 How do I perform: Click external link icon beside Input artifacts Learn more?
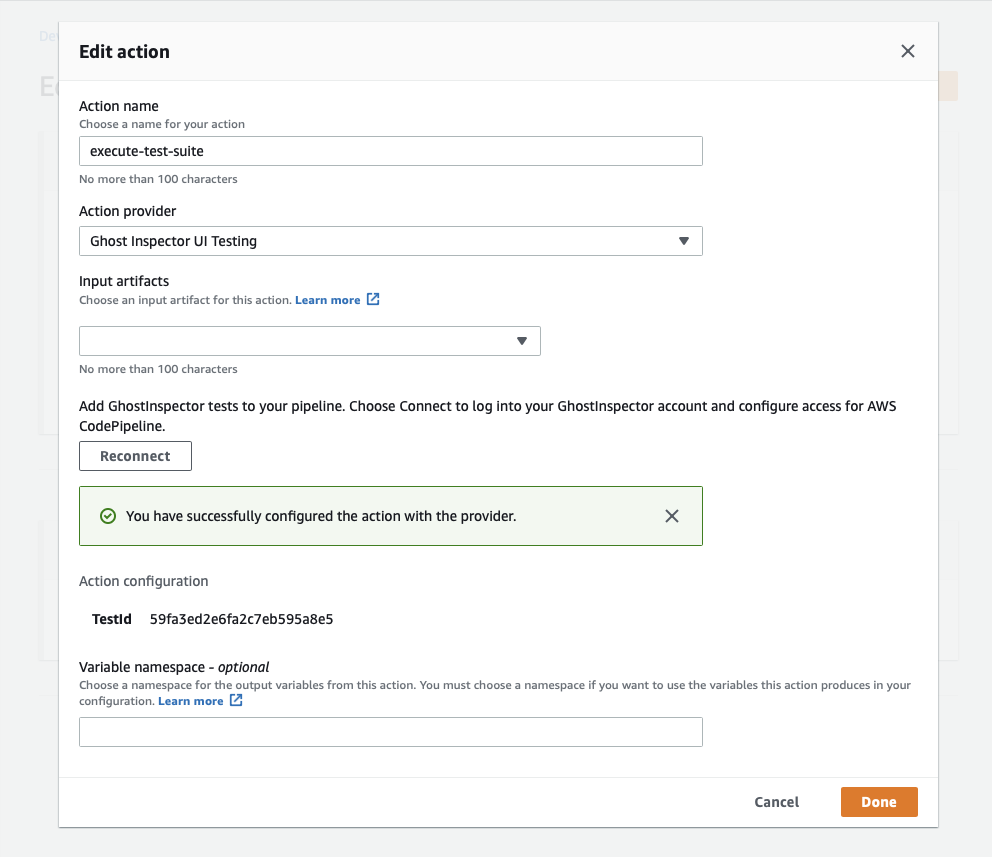pyautogui.click(x=373, y=299)
